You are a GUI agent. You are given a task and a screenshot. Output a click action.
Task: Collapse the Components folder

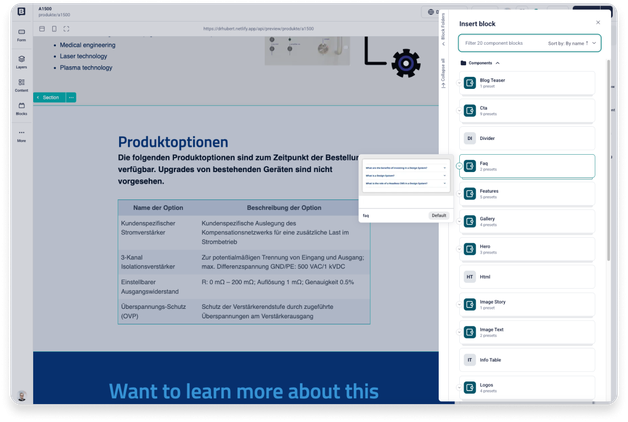pyautogui.click(x=497, y=63)
